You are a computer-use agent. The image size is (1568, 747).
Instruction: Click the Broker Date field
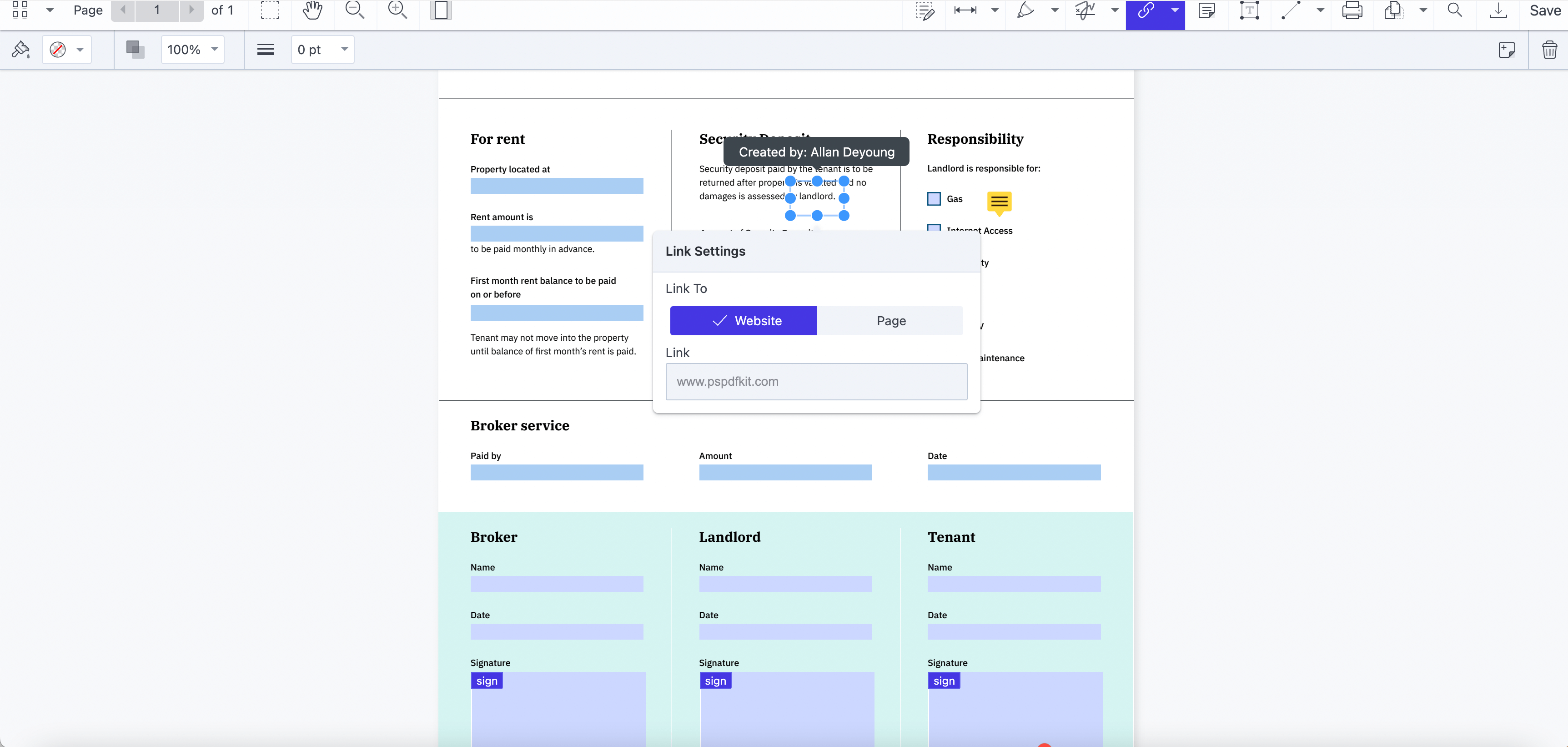(x=556, y=631)
